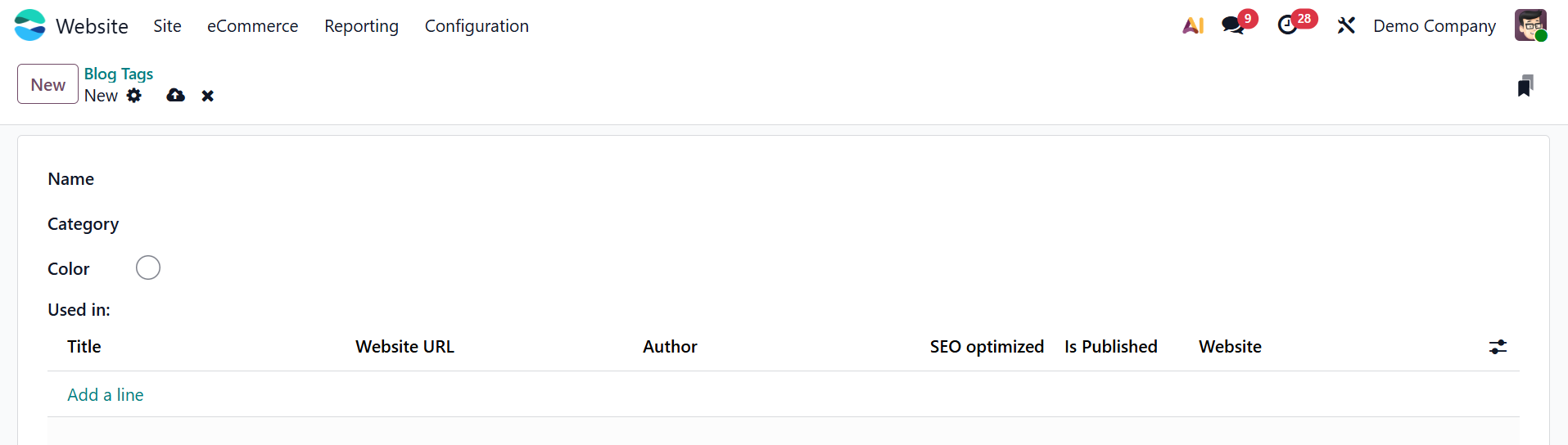The image size is (1568, 445).
Task: Open the Configuration menu
Action: coord(477,26)
